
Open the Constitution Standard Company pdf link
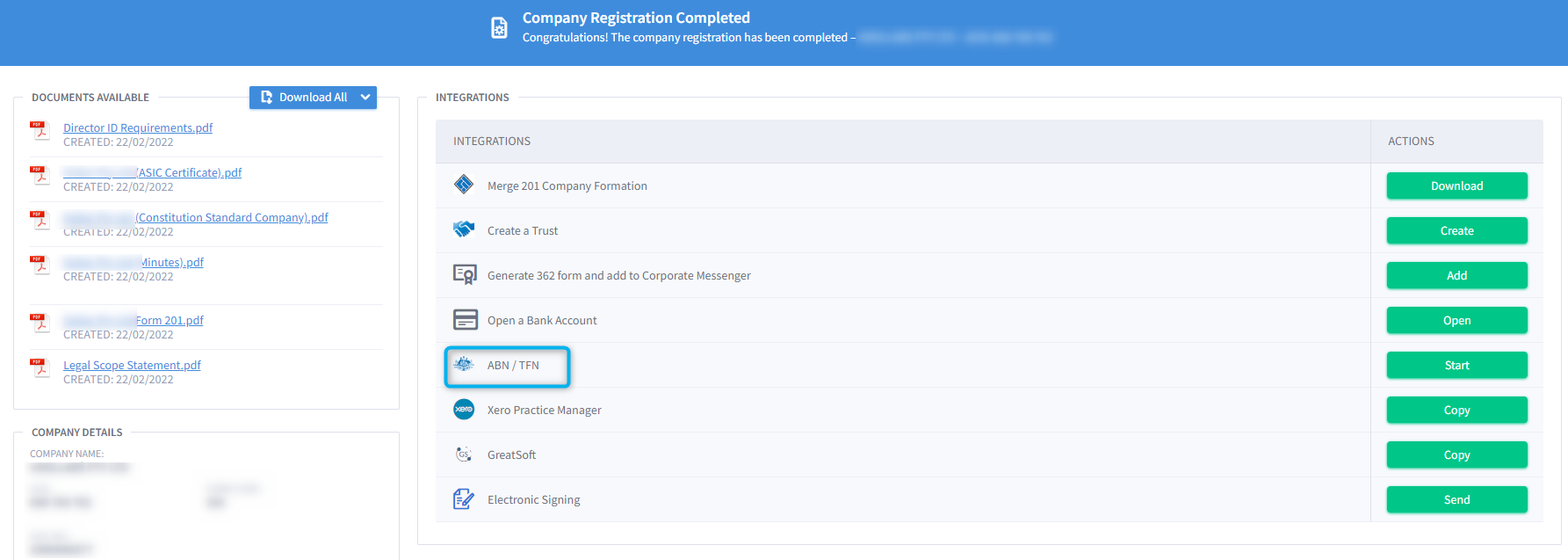[x=232, y=217]
